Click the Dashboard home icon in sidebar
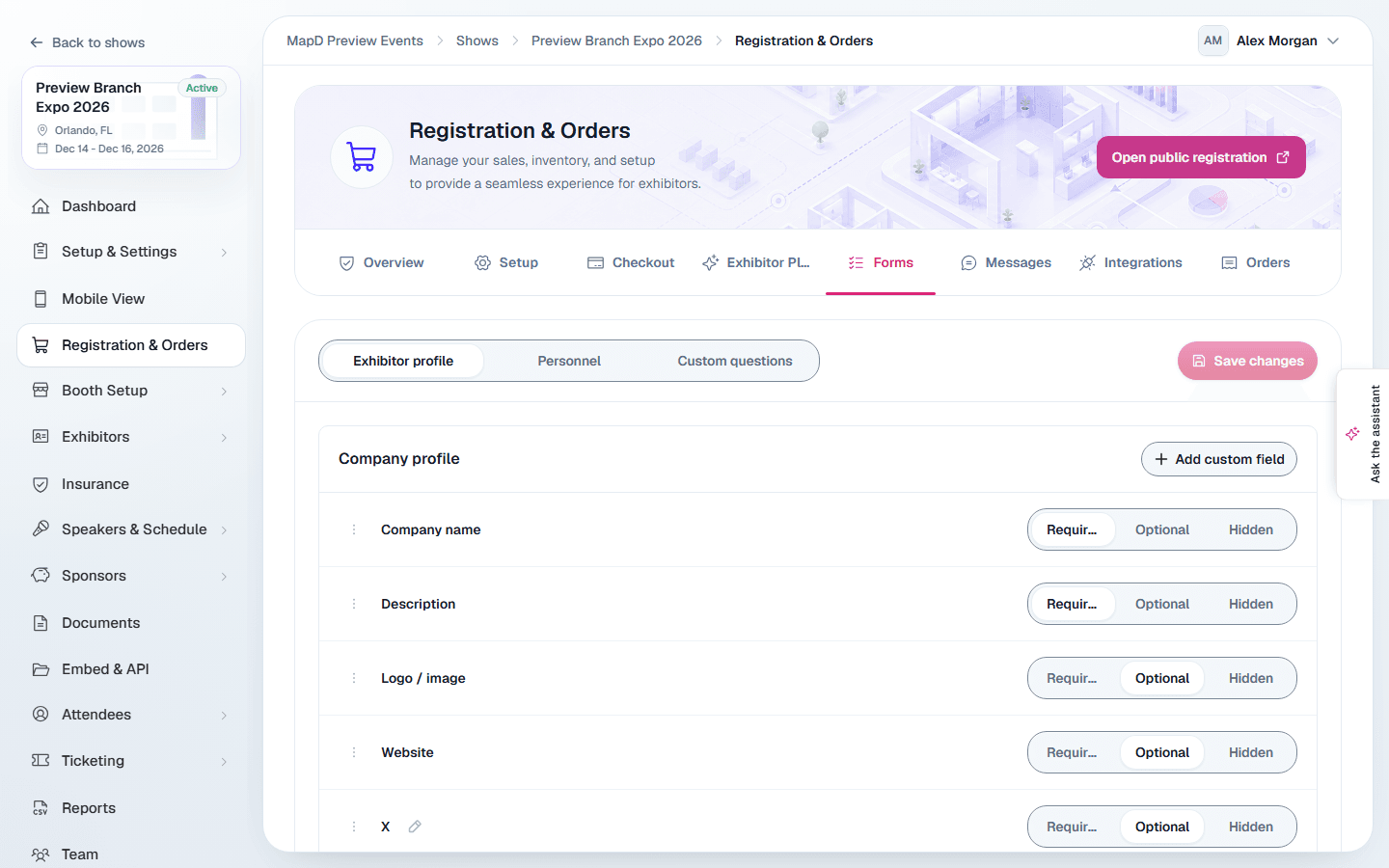This screenshot has width=1389, height=868. coord(41,206)
